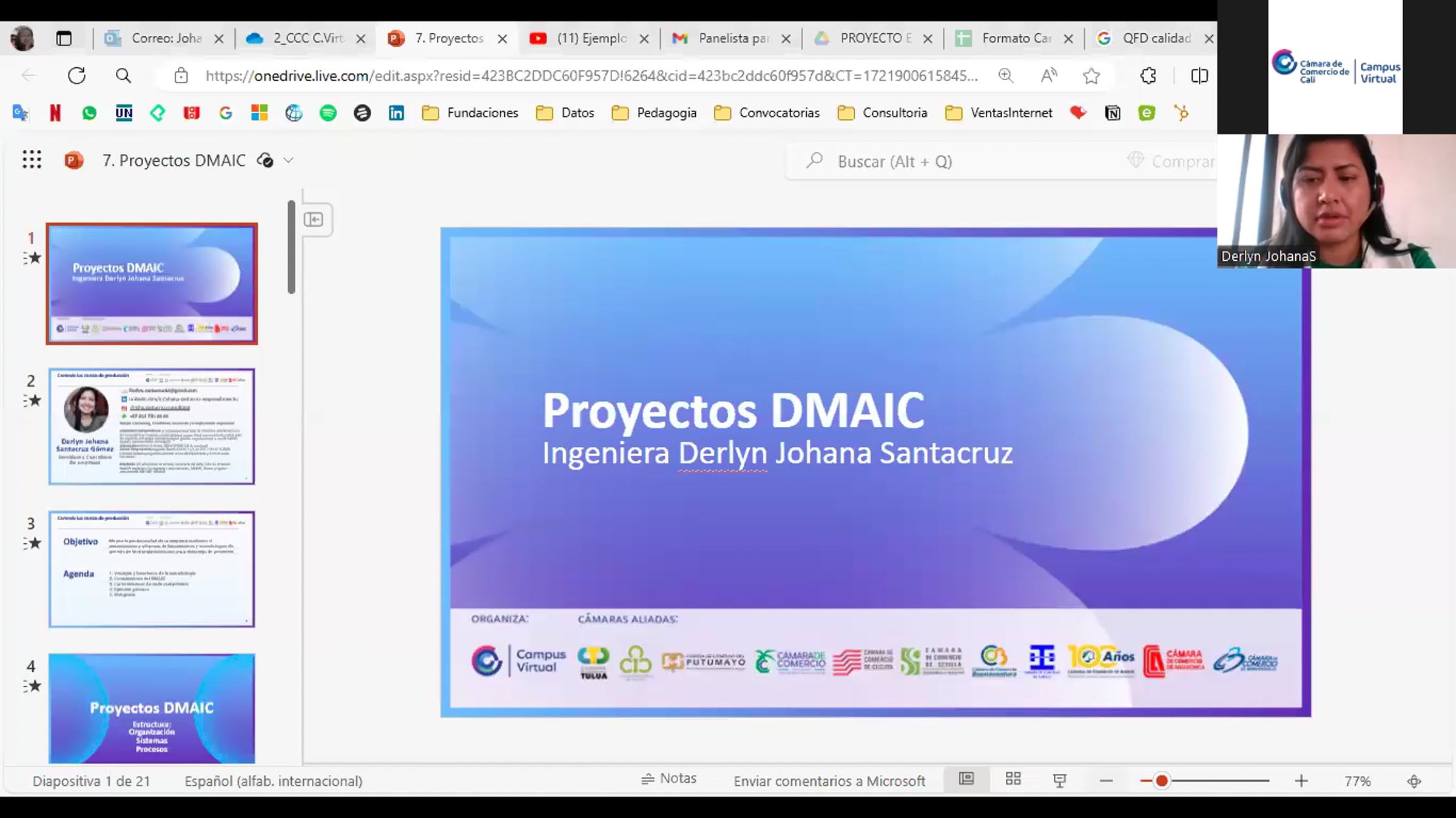Select slide 3 thumbnail Objetivo Agenda
Viewport: 1456px width, 818px height.
(x=152, y=569)
